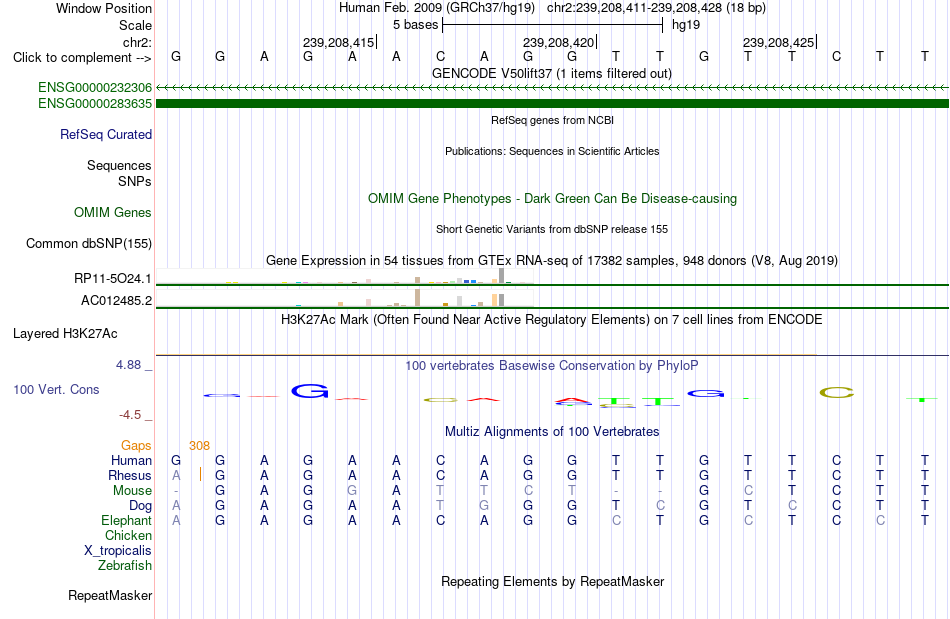Click the hg19 label beside scale bar
The image size is (950, 619).
686,25
